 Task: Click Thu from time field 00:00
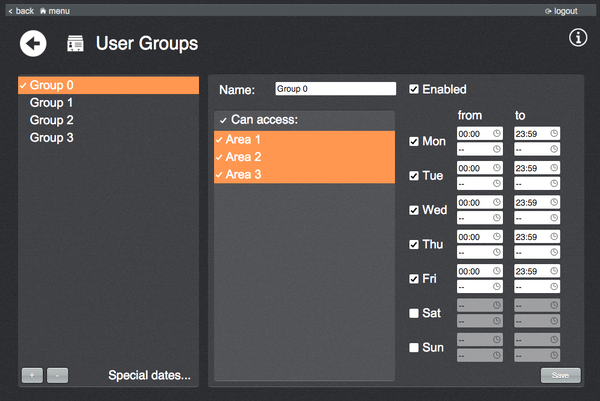click(x=479, y=237)
